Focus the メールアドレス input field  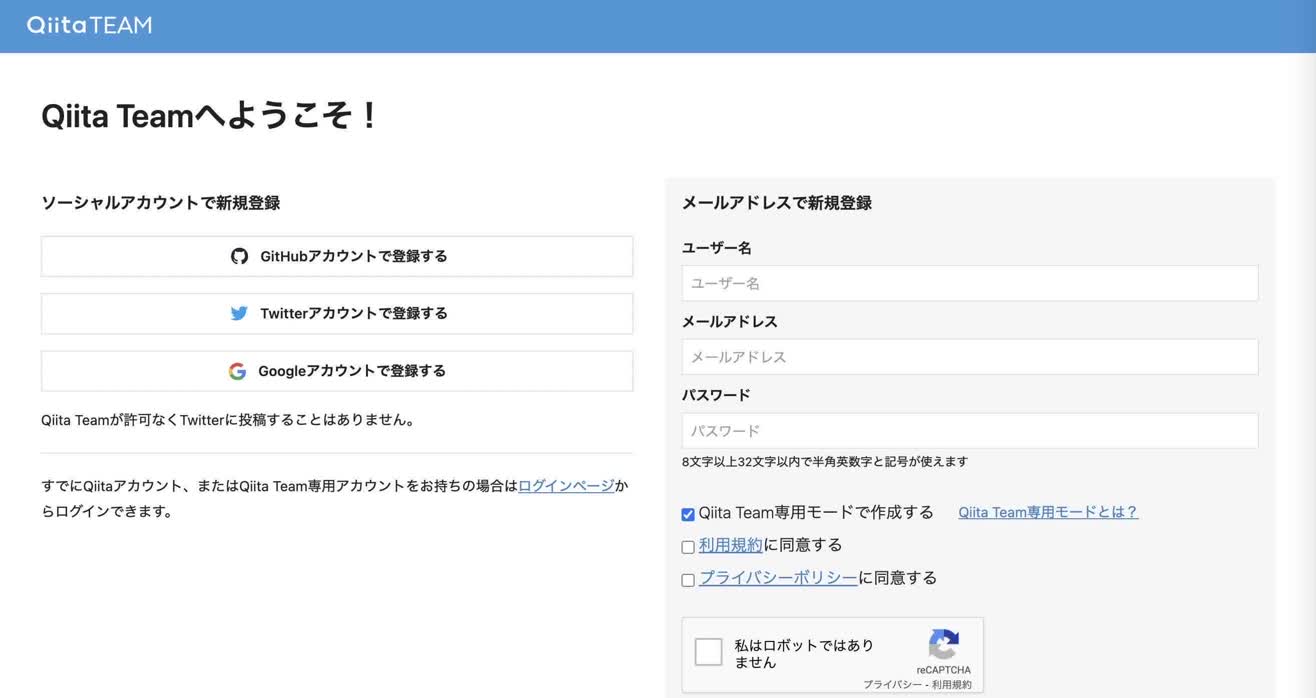coord(970,357)
